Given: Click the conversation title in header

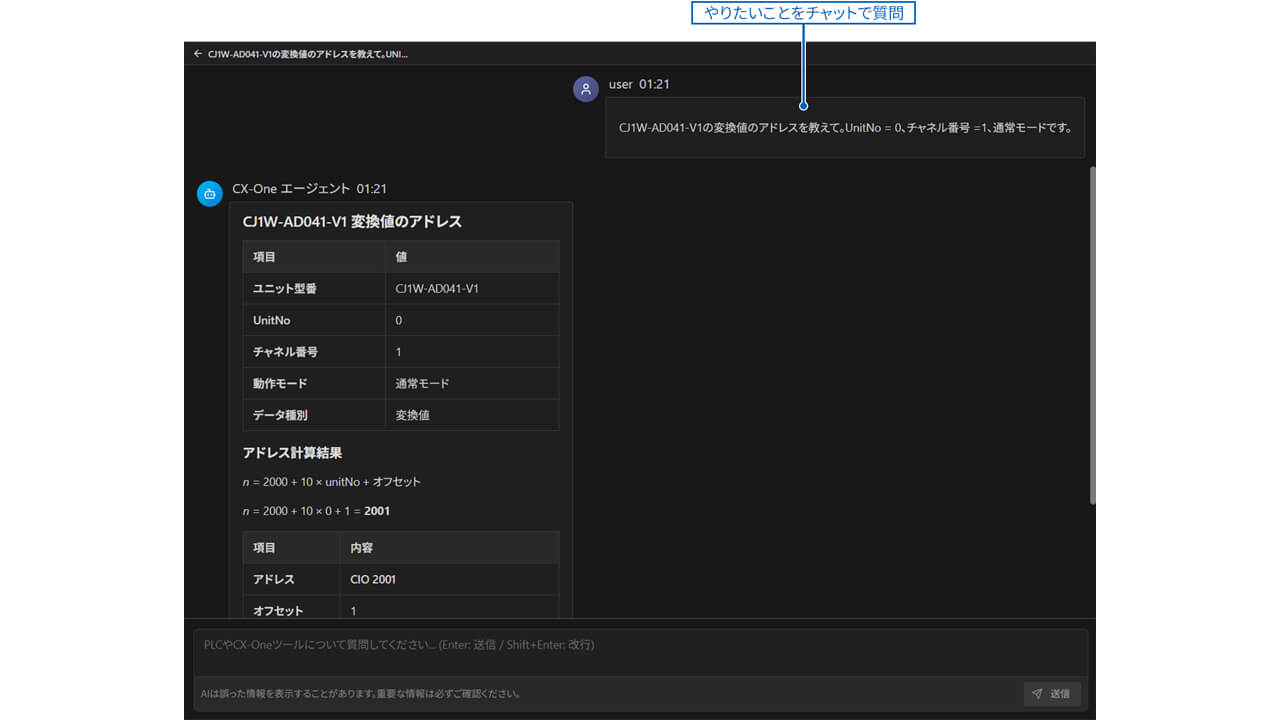Looking at the screenshot, I should [308, 54].
